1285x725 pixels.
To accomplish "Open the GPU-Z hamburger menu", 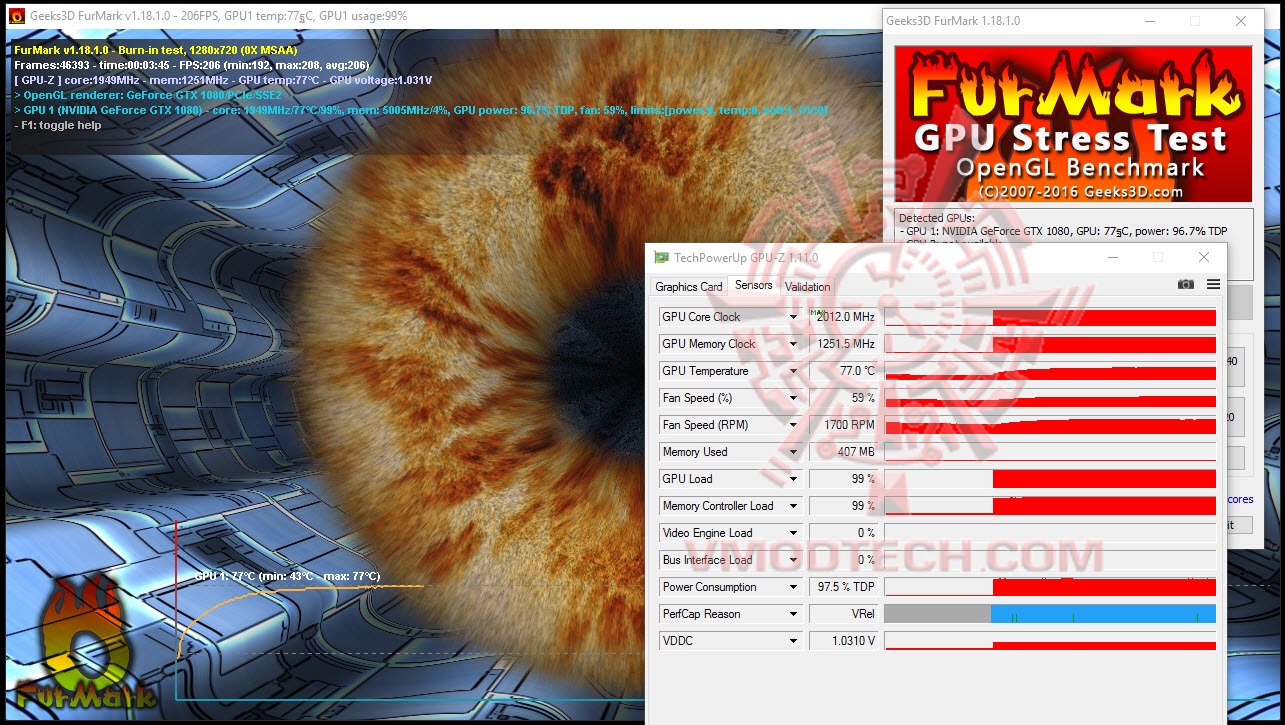I will coord(1213,285).
